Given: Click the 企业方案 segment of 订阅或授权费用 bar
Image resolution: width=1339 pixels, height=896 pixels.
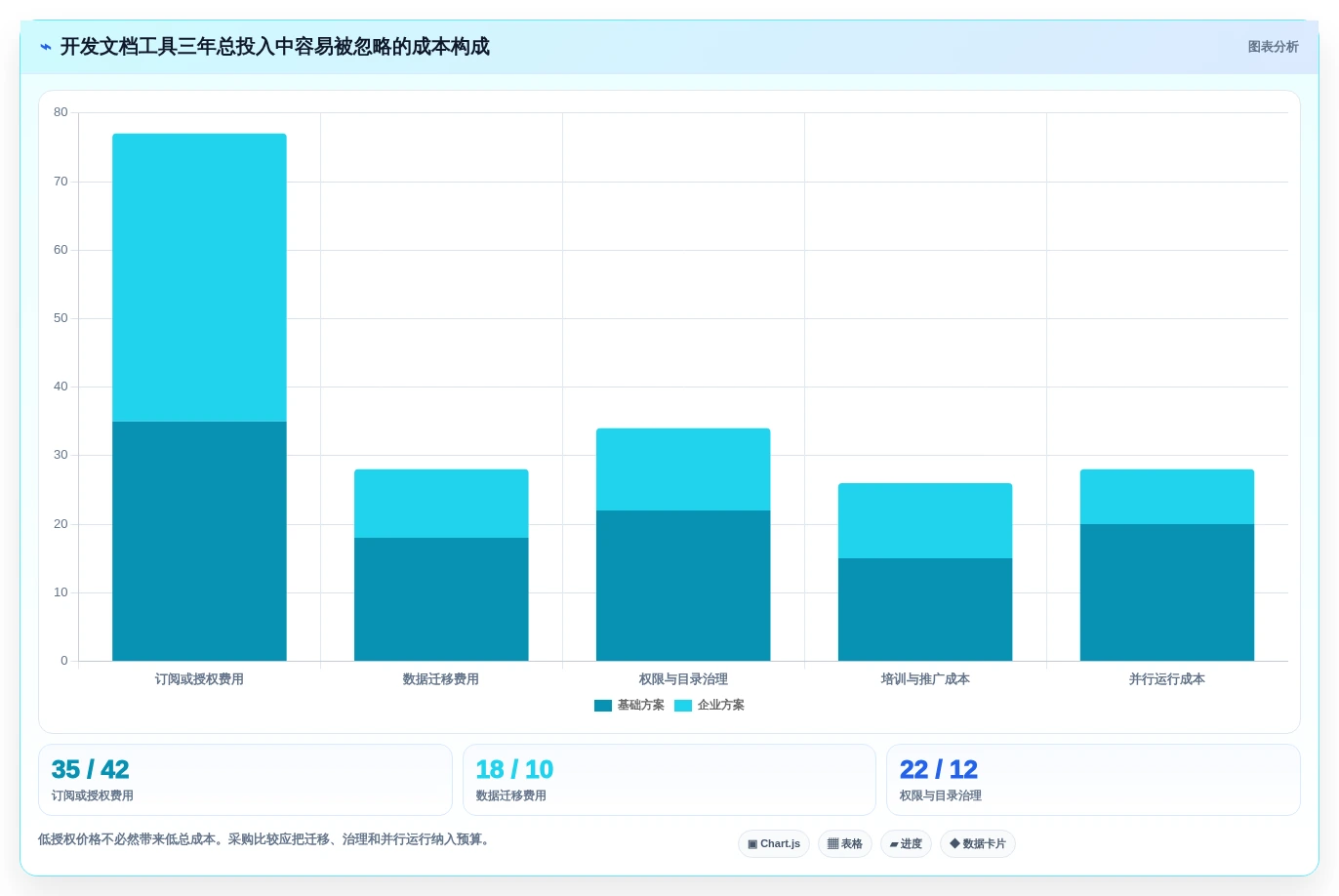Looking at the screenshot, I should [x=199, y=277].
